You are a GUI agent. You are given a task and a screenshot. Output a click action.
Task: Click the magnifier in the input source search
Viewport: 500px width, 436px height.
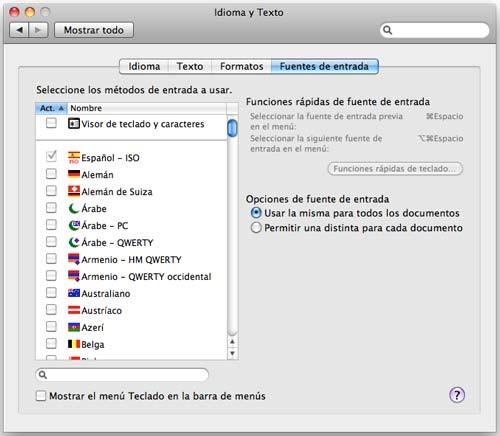coord(43,375)
